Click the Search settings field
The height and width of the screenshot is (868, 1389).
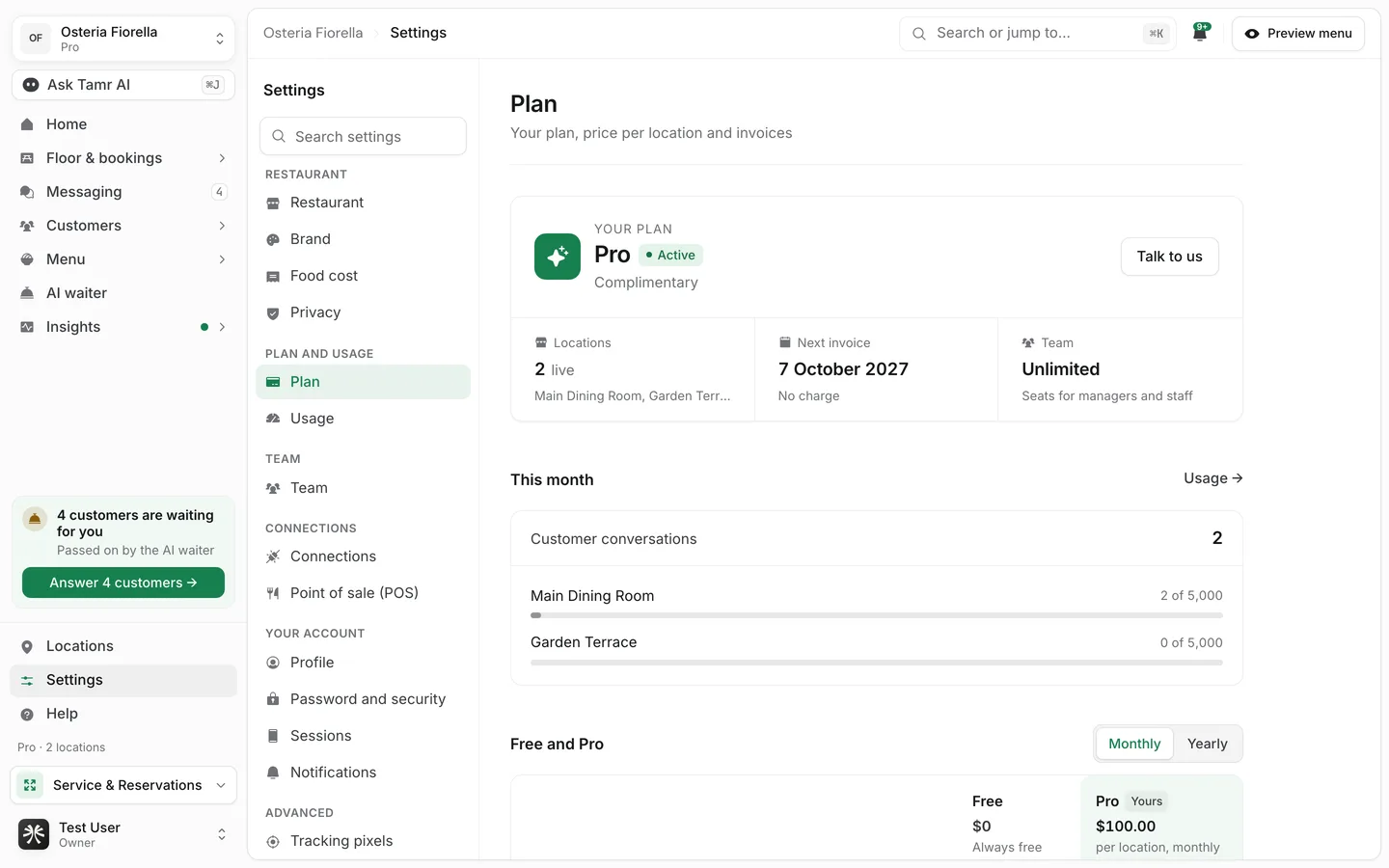pyautogui.click(x=363, y=137)
